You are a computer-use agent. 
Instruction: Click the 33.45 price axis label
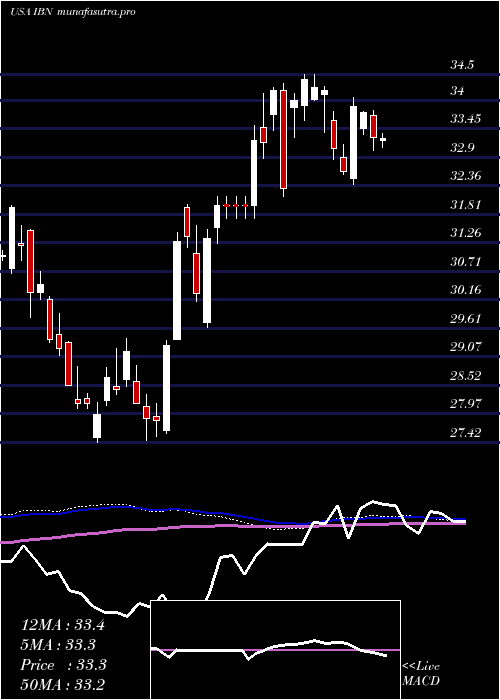pyautogui.click(x=465, y=119)
